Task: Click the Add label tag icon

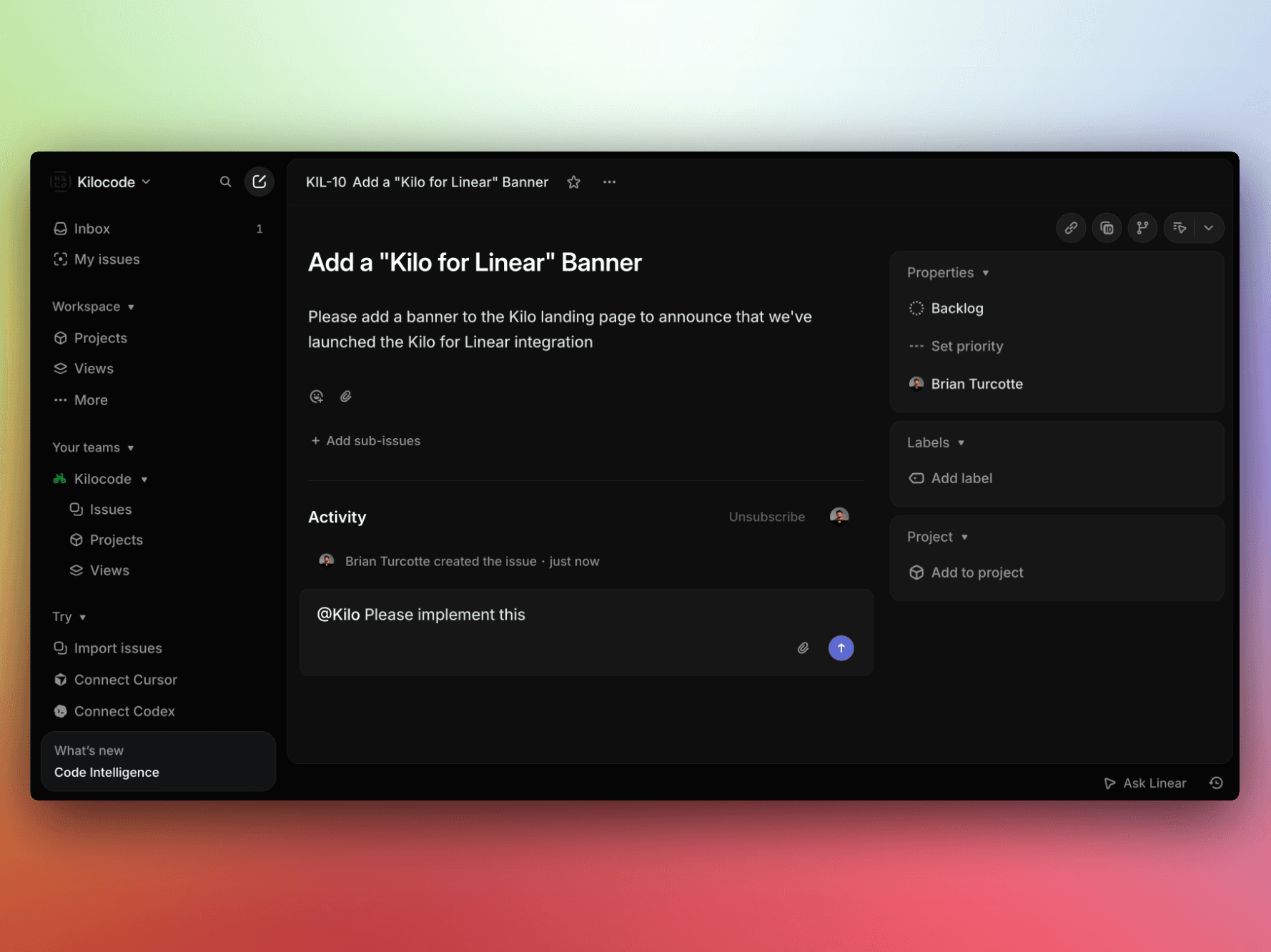Action: click(916, 478)
